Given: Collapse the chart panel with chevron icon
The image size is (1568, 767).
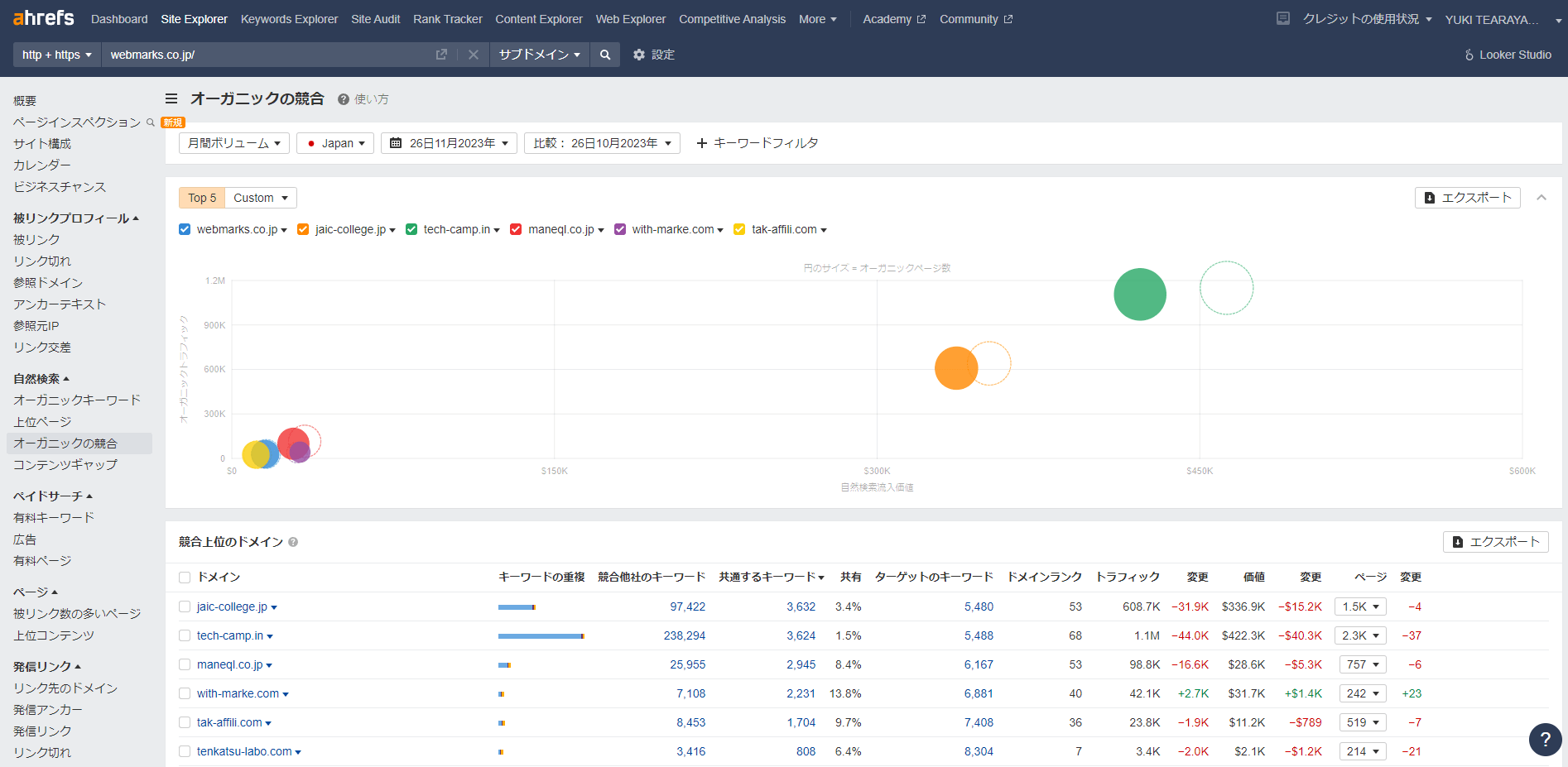Looking at the screenshot, I should [x=1541, y=198].
